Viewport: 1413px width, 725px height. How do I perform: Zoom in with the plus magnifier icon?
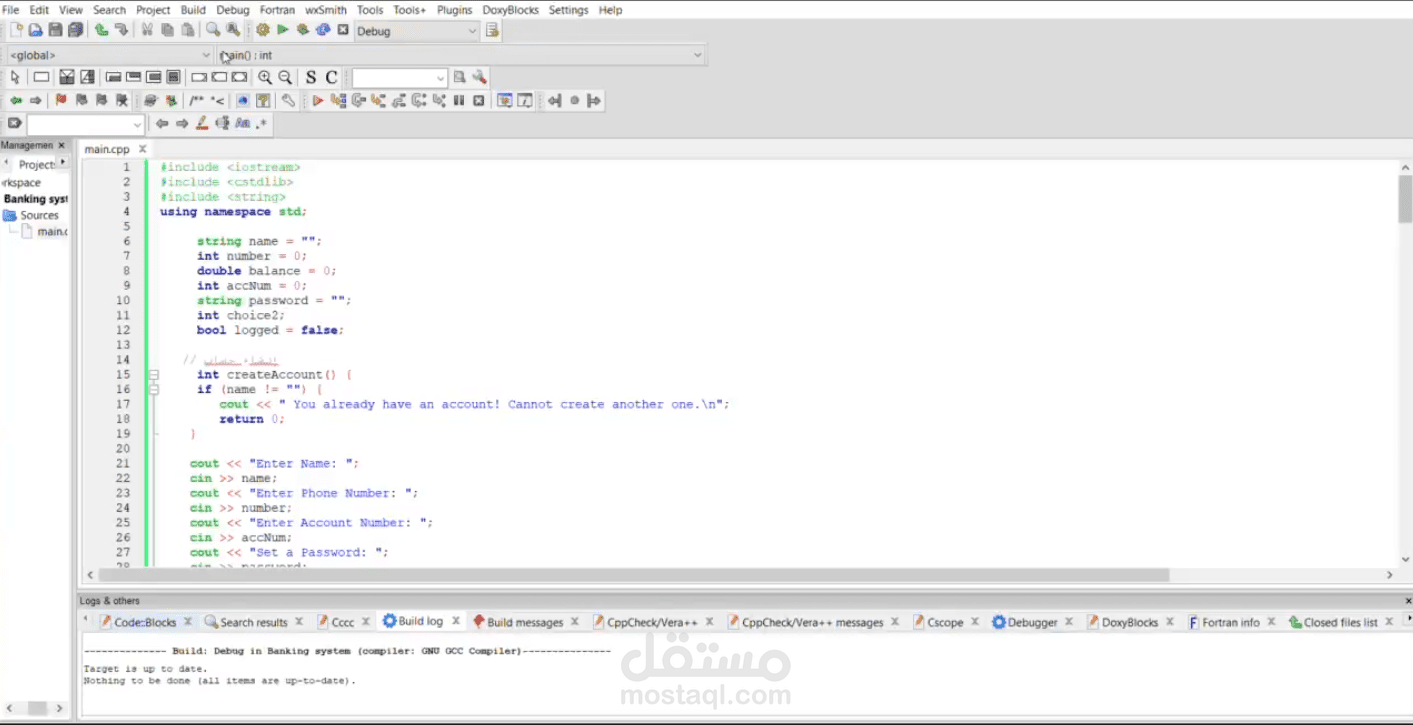click(265, 77)
